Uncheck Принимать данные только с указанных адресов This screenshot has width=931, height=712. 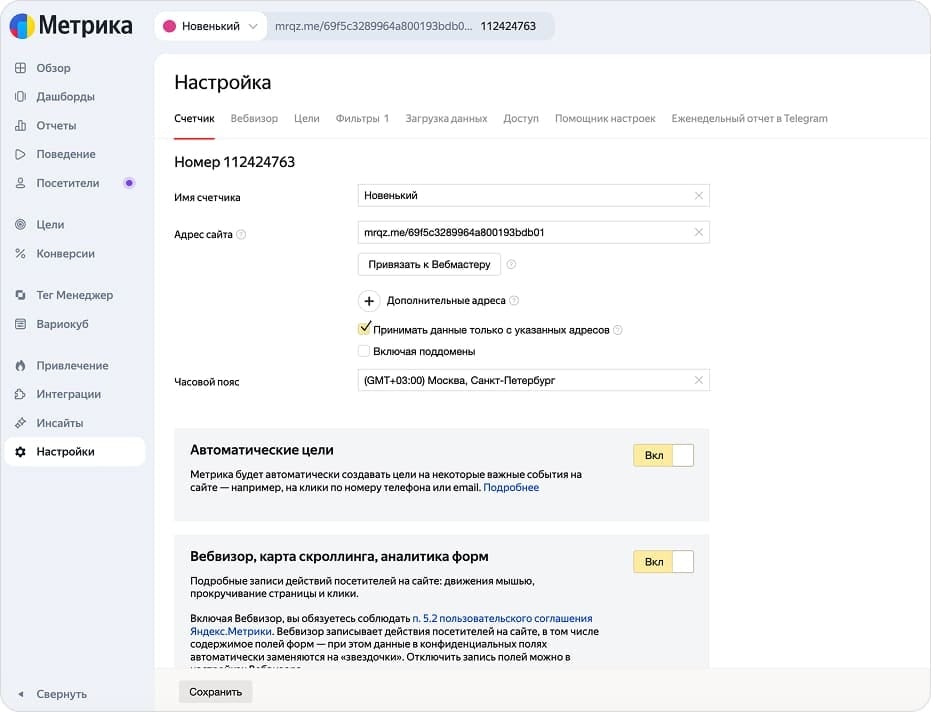365,328
